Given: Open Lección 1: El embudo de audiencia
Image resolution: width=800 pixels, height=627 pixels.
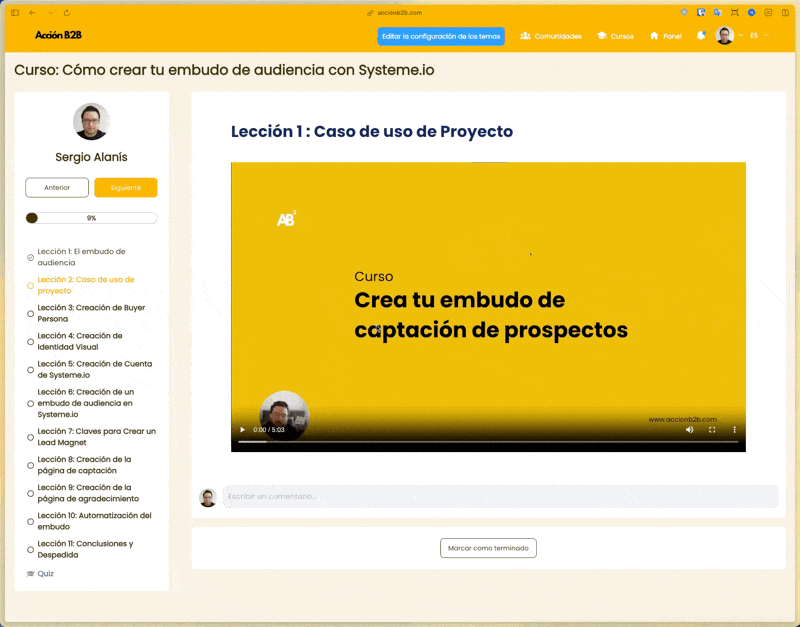Looking at the screenshot, I should (x=82, y=257).
